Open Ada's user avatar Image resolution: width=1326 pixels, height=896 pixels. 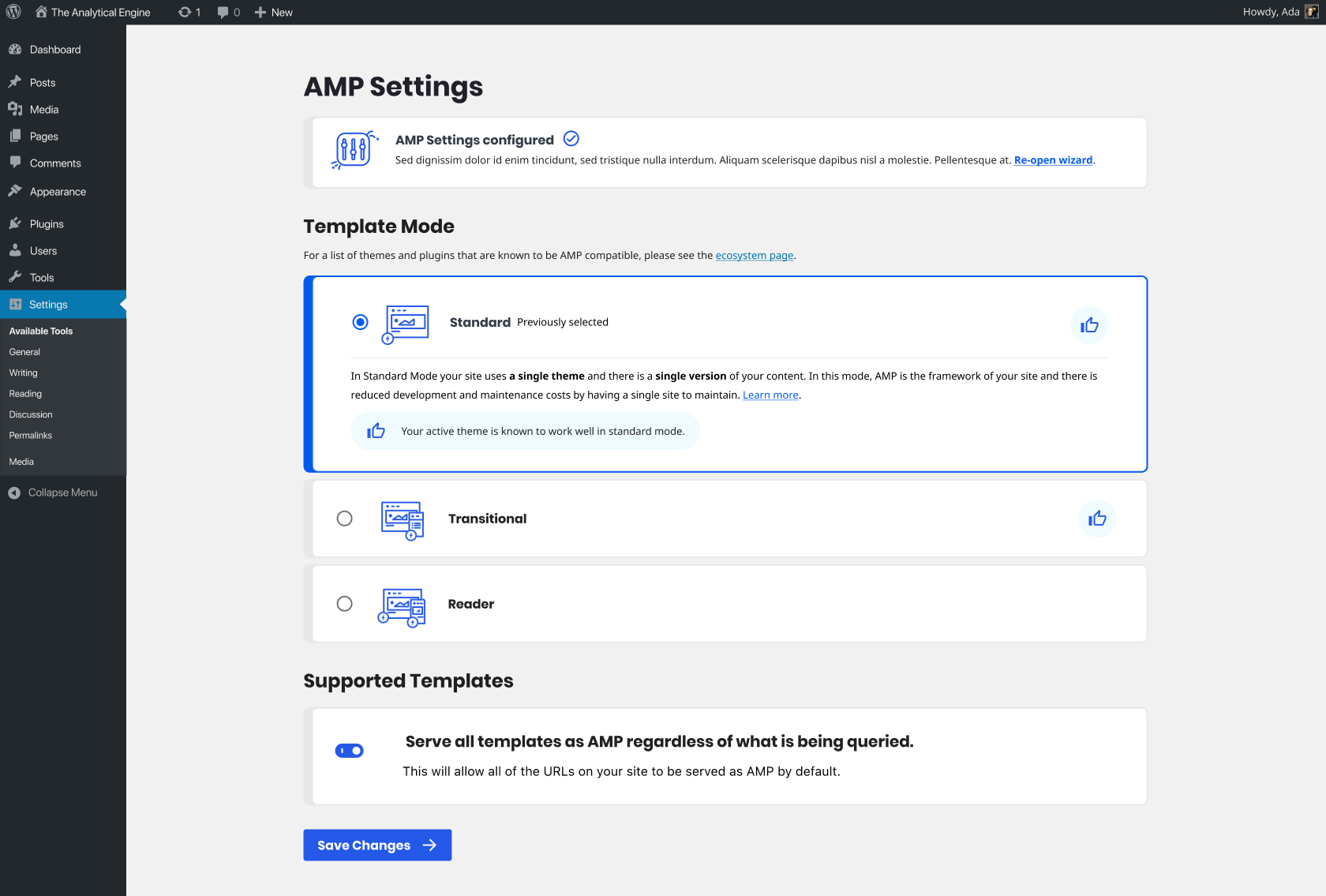(x=1312, y=12)
